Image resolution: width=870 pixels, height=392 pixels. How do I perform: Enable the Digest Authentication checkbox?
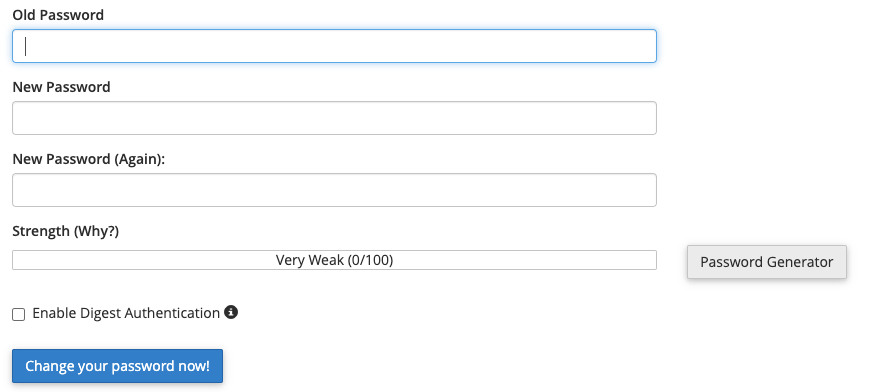(19, 314)
